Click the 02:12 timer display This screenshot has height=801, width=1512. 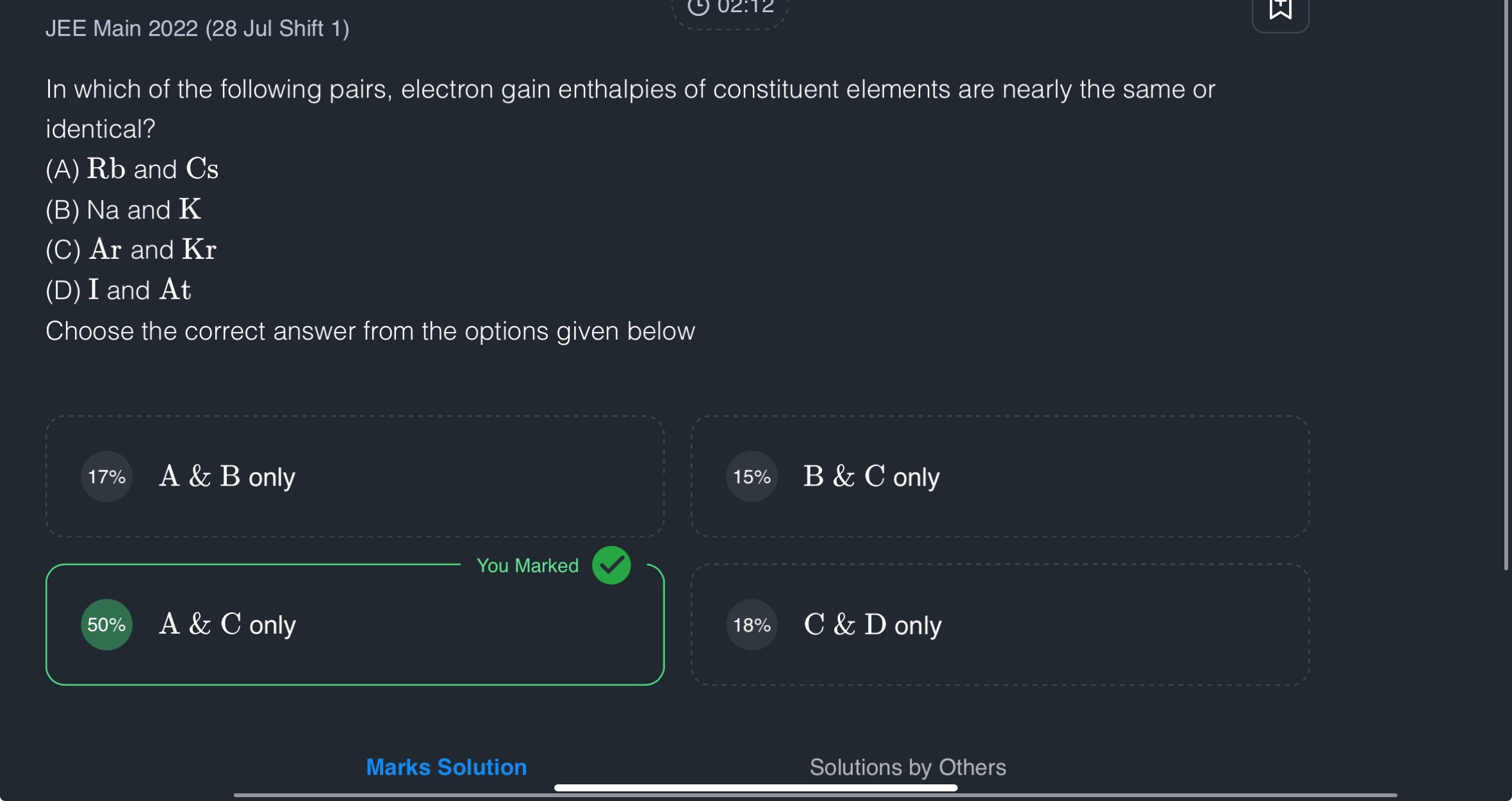746,8
